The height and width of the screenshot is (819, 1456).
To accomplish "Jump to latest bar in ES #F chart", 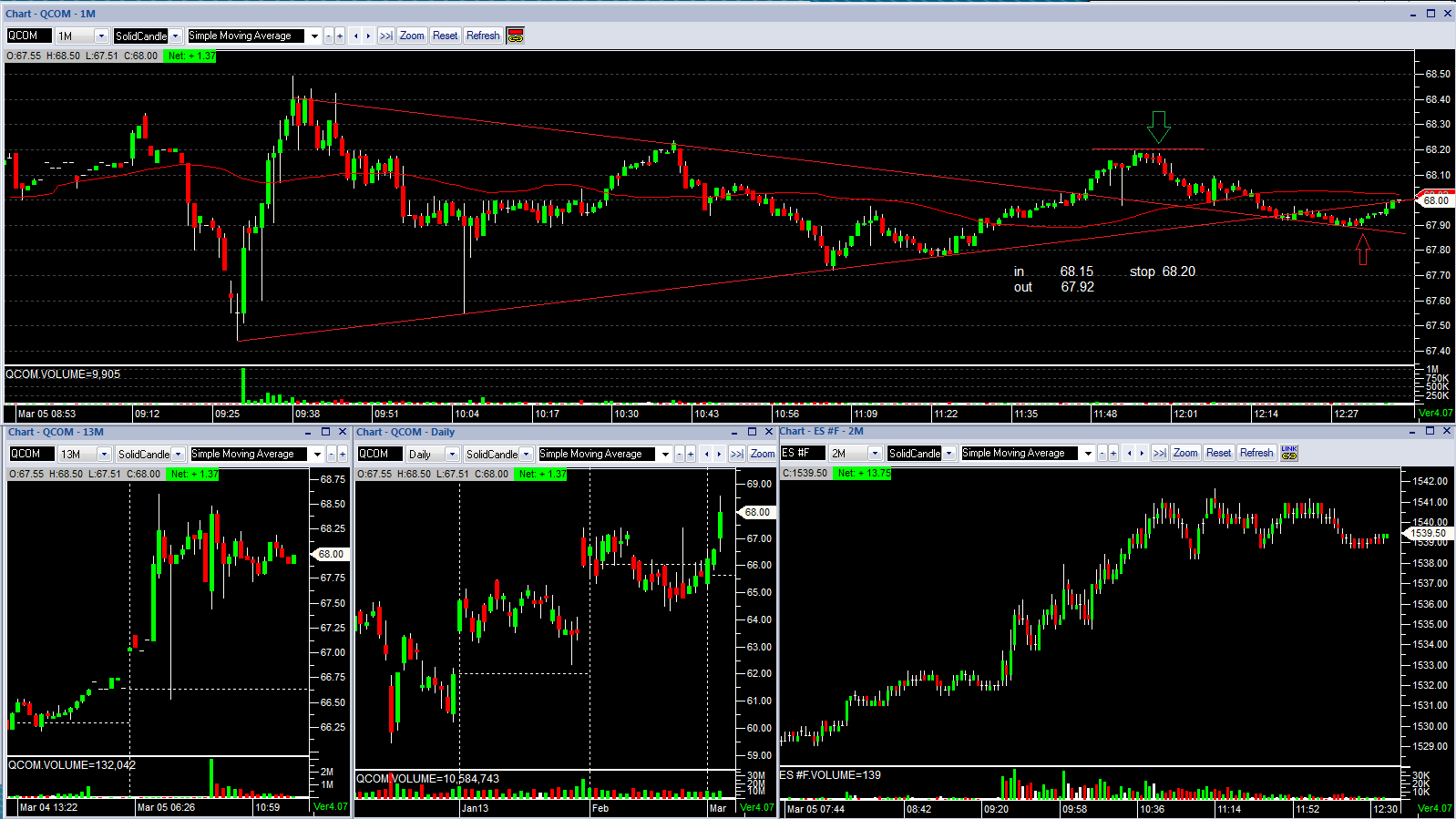I will [x=1160, y=453].
